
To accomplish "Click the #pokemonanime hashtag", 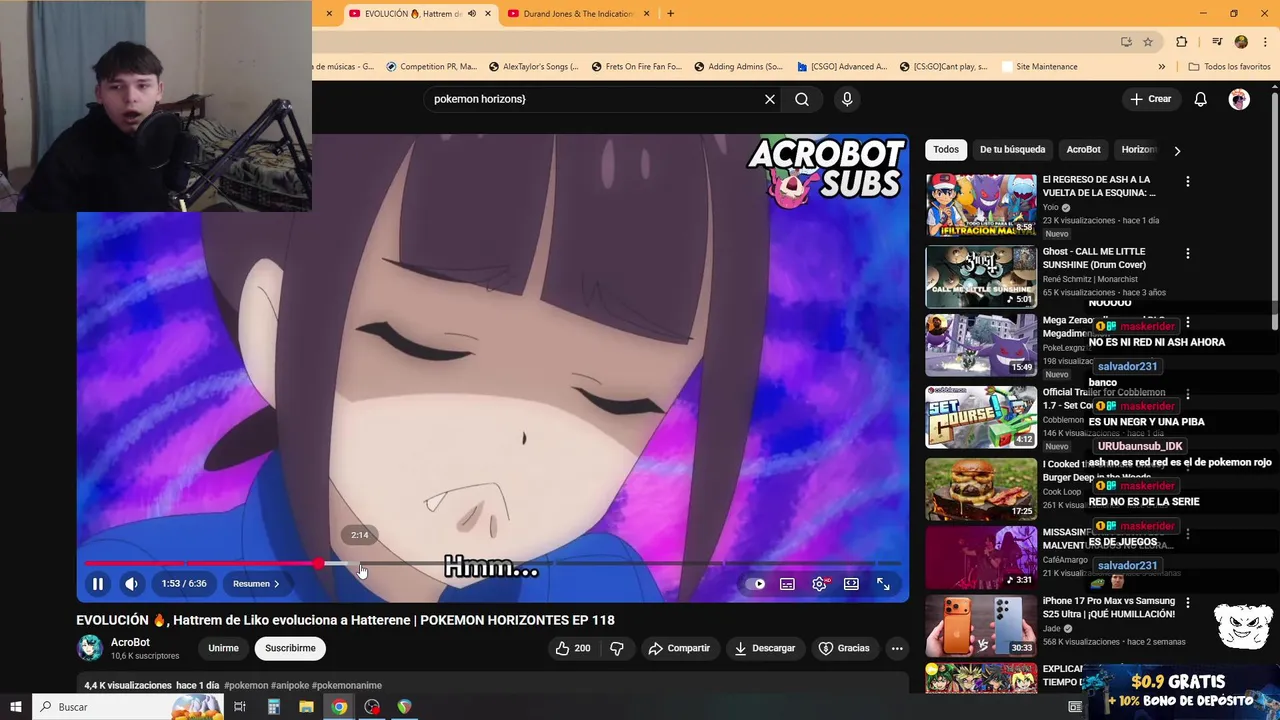I will click(347, 686).
